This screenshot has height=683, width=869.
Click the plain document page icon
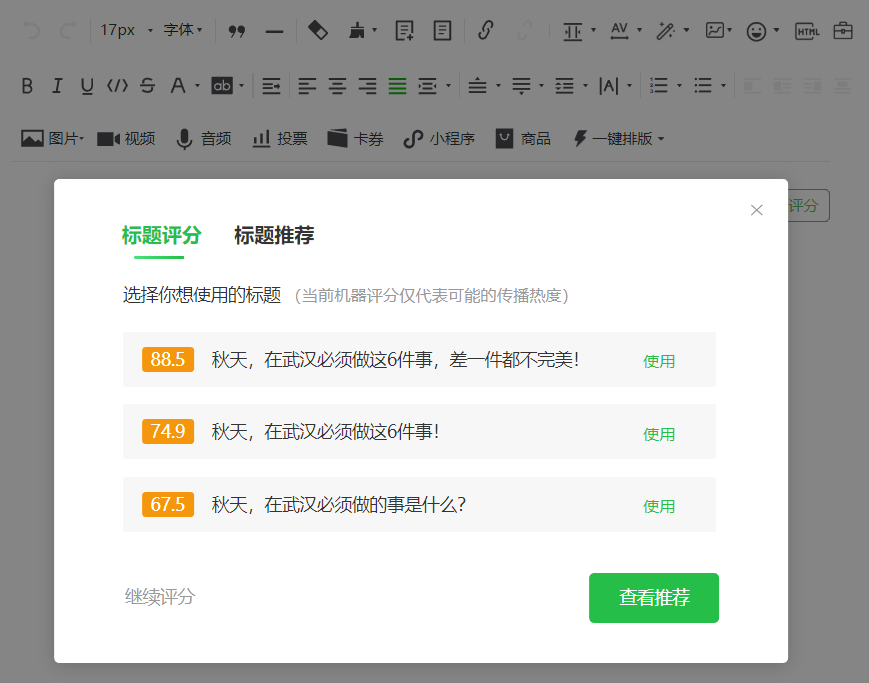click(x=442, y=30)
